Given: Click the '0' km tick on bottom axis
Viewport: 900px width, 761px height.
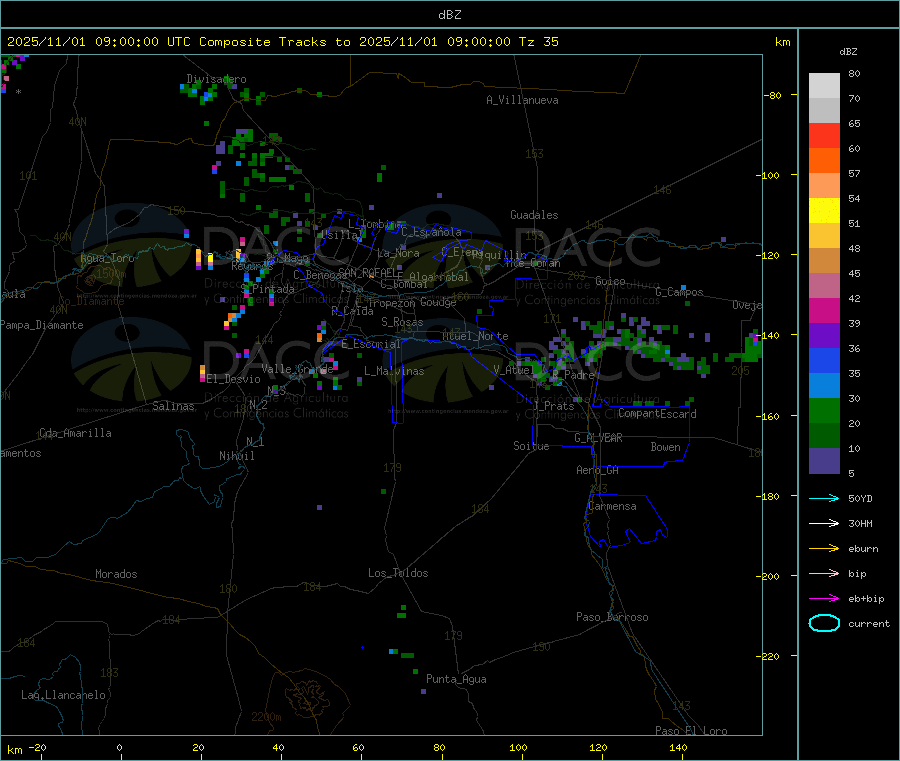Looking at the screenshot, I should [119, 747].
